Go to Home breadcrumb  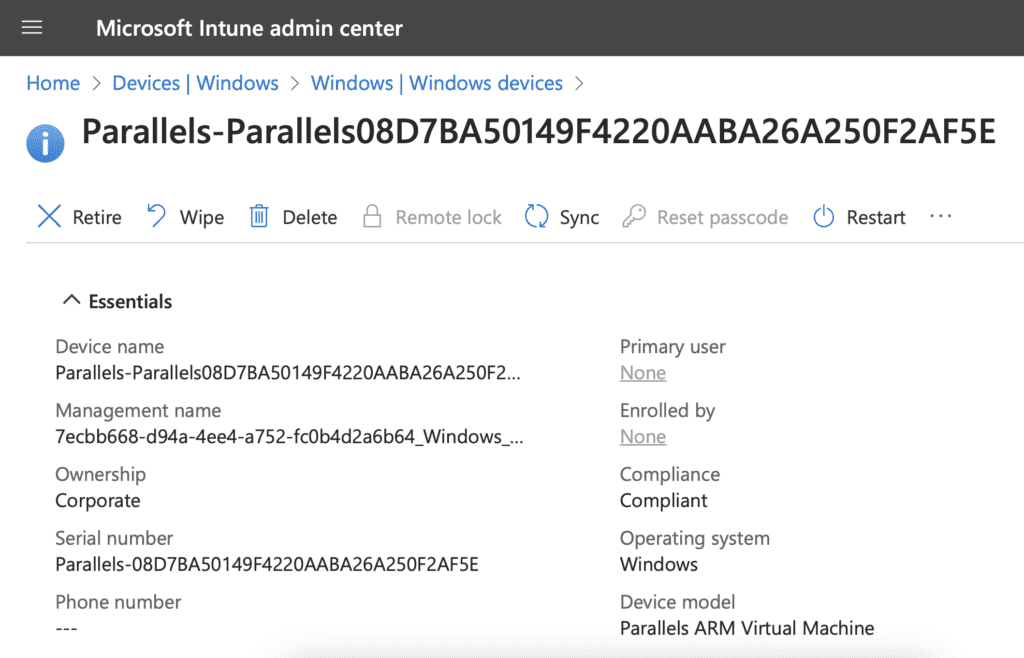point(53,83)
